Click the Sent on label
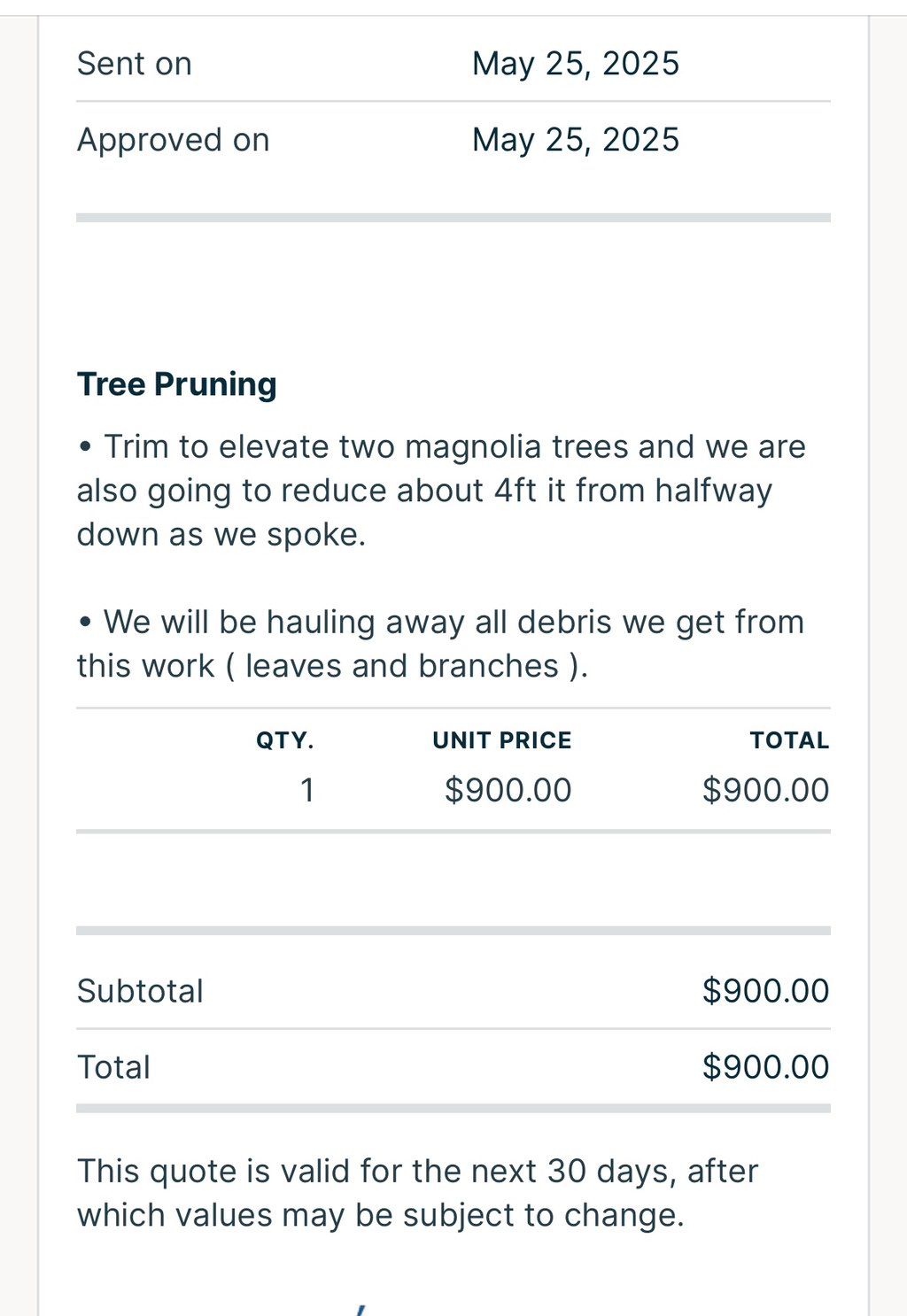Viewport: 907px width, 1316px height. coord(135,64)
